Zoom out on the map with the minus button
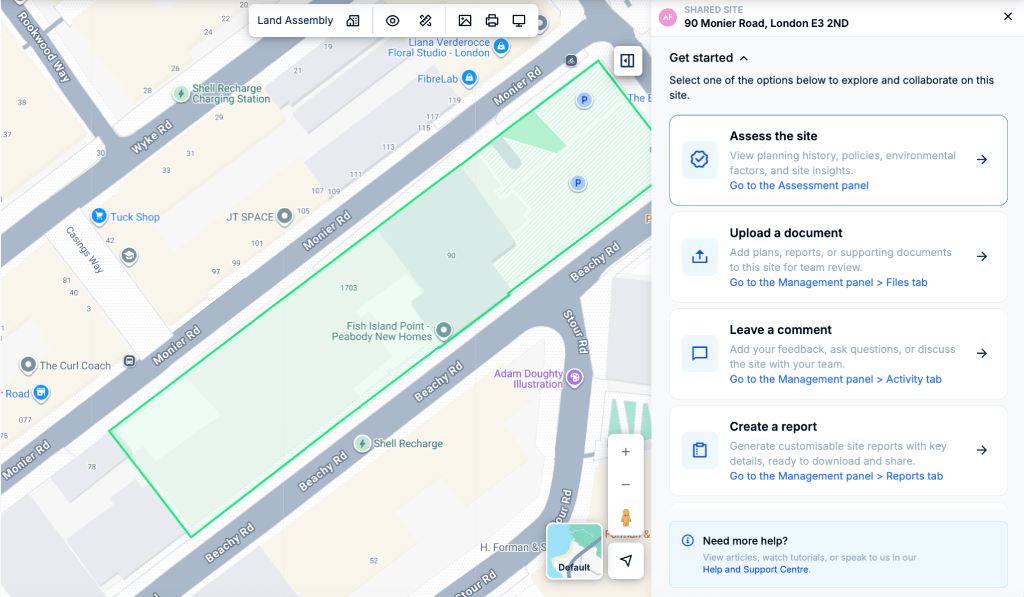The height and width of the screenshot is (597, 1024). [x=626, y=485]
